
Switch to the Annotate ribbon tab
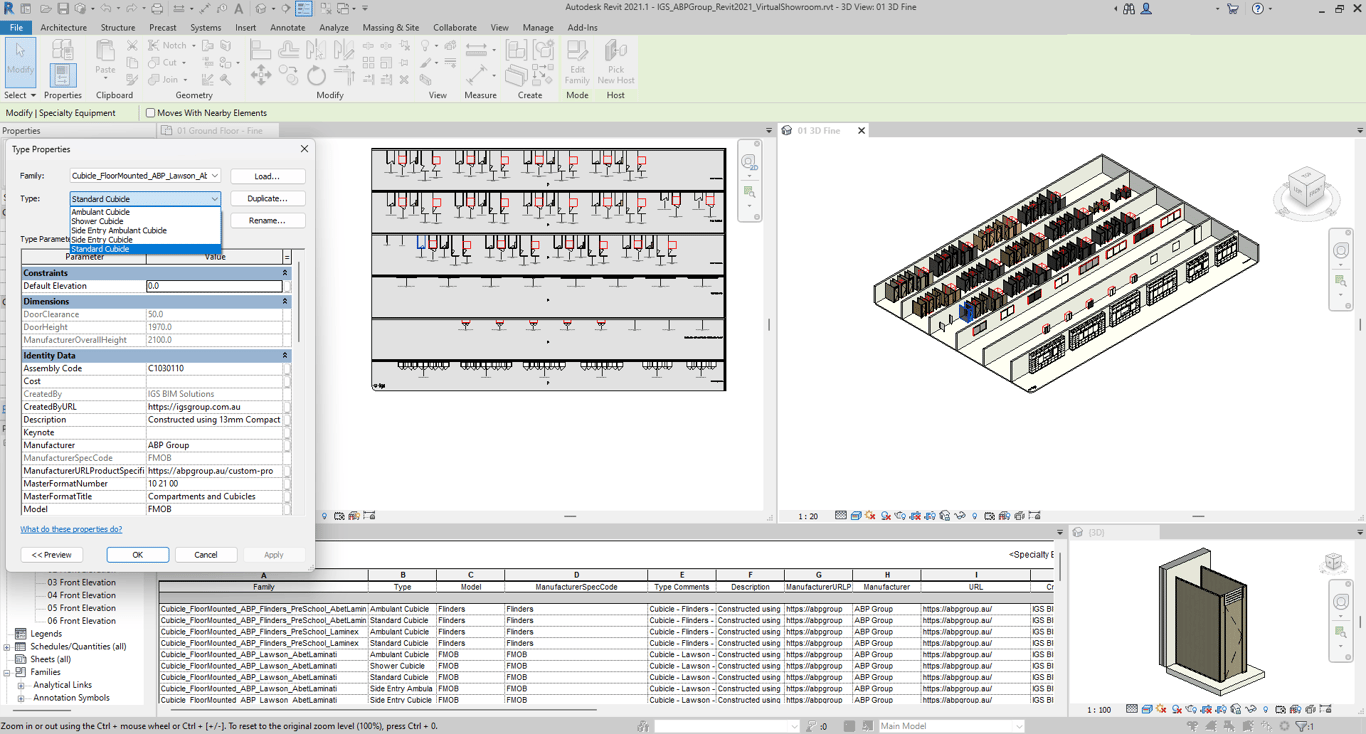point(288,28)
